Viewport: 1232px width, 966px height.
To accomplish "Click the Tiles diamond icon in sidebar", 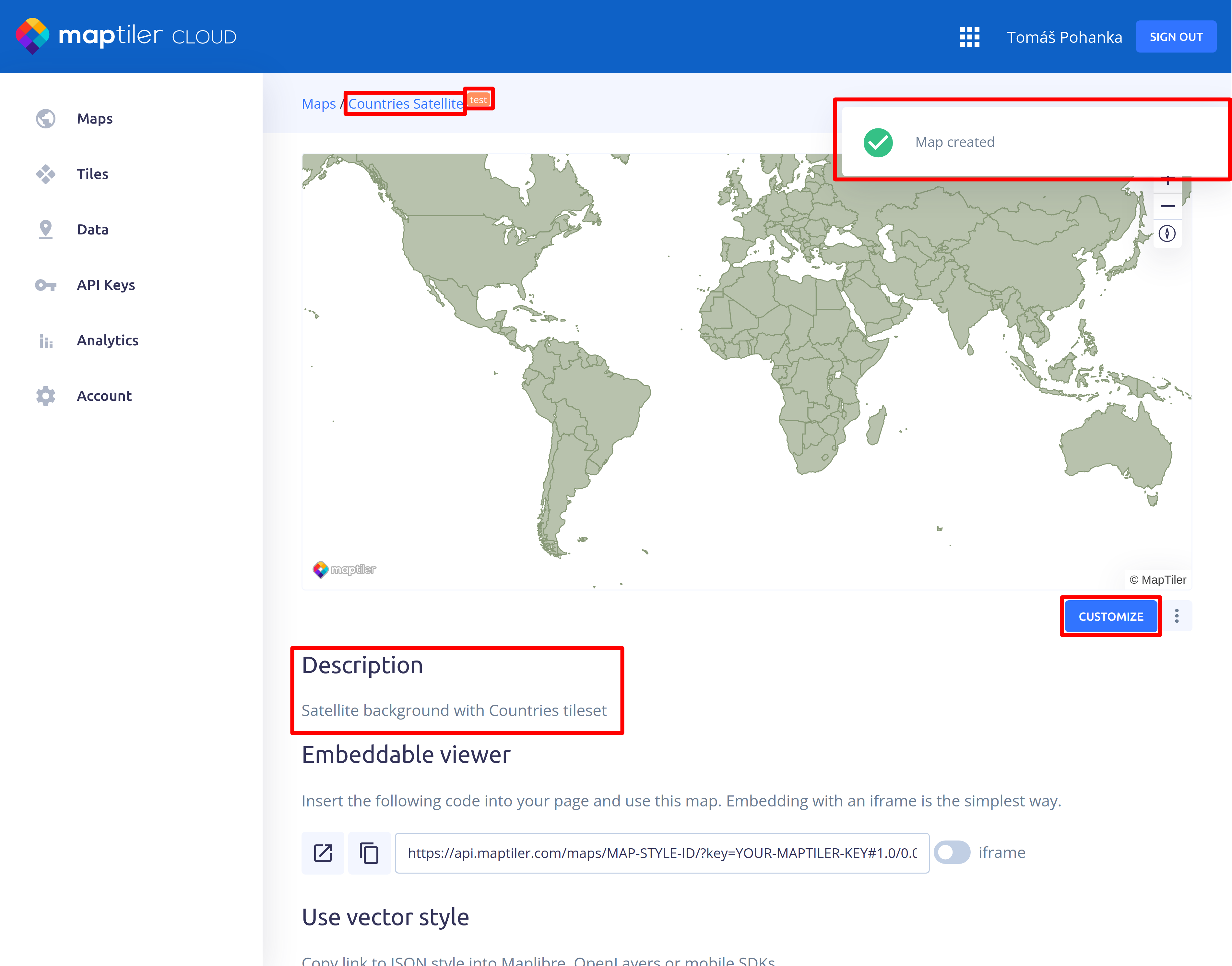I will pyautogui.click(x=45, y=174).
